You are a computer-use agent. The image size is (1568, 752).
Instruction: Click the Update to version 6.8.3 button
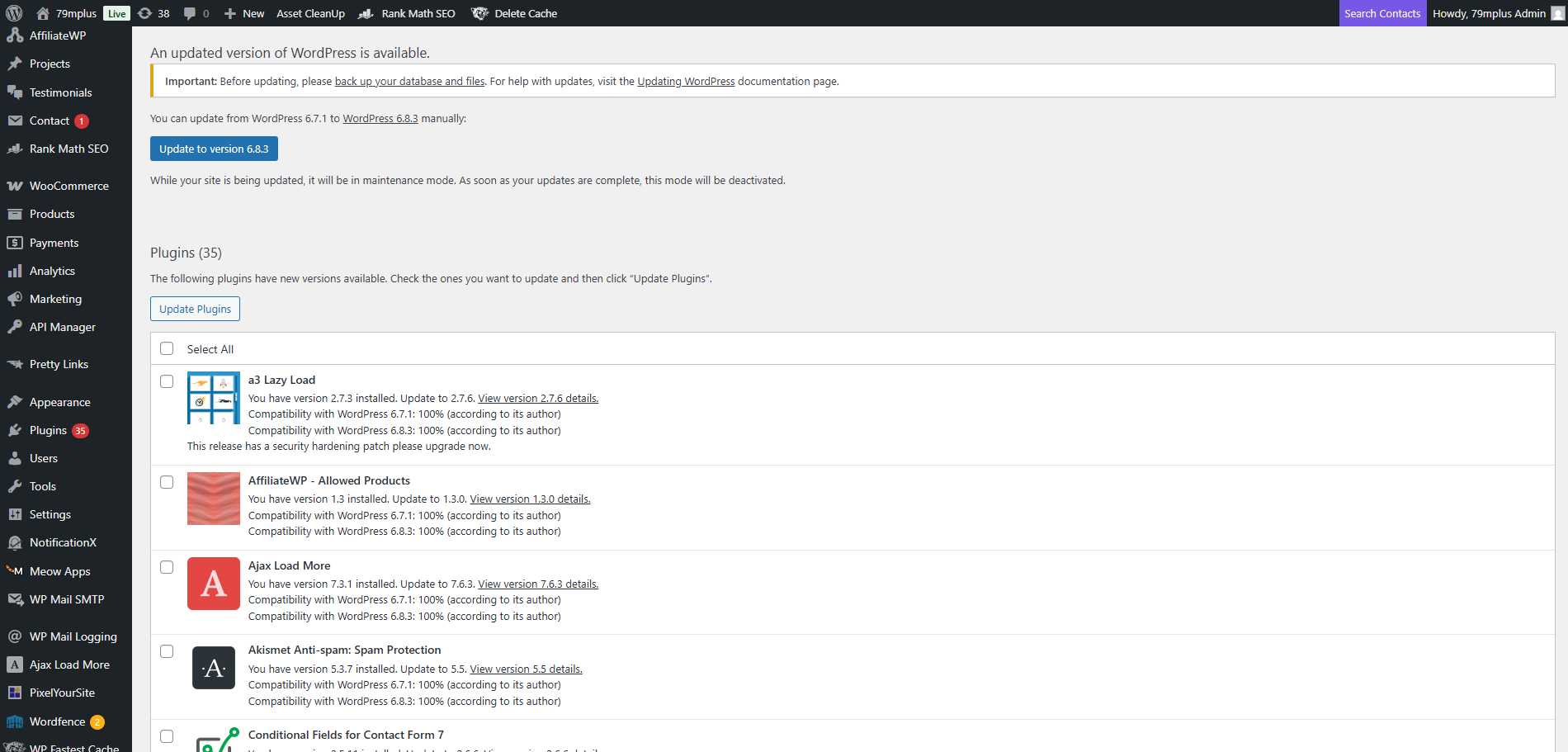tap(213, 149)
